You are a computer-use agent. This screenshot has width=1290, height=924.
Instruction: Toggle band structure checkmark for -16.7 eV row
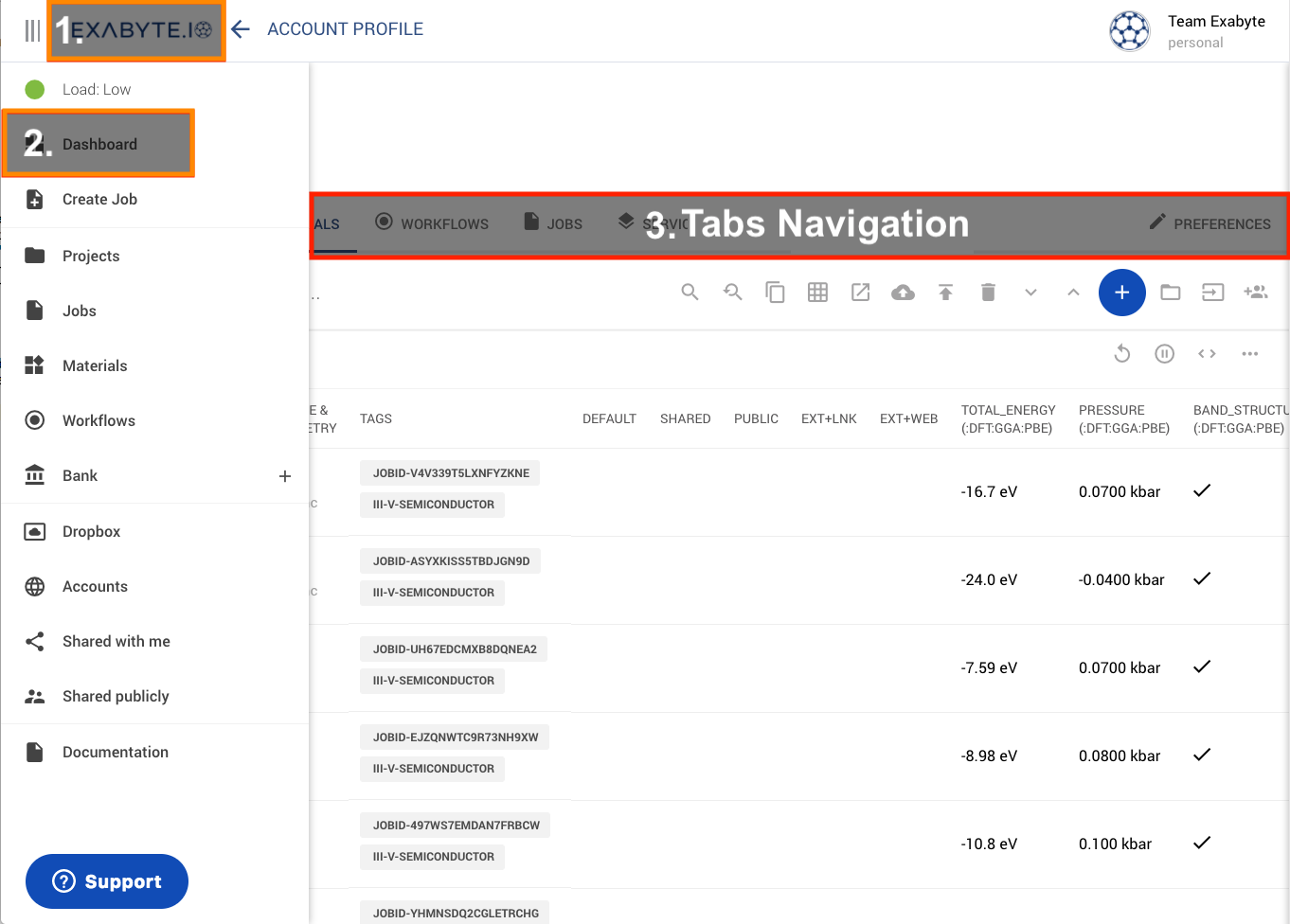click(x=1202, y=491)
